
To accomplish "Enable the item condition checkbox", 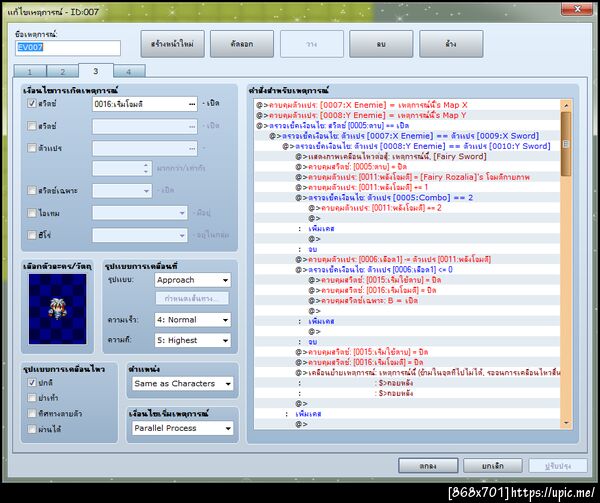I will click(x=32, y=213).
